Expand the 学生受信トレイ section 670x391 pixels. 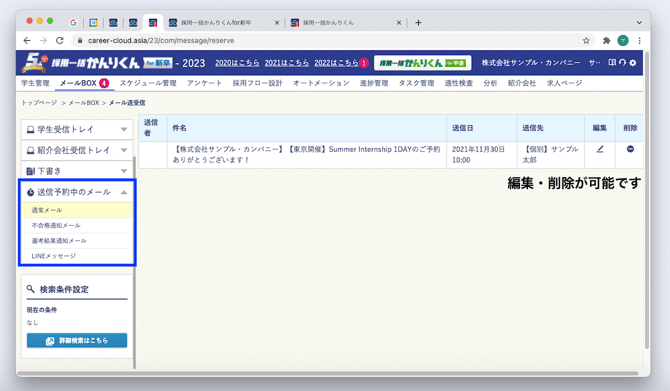pos(77,129)
